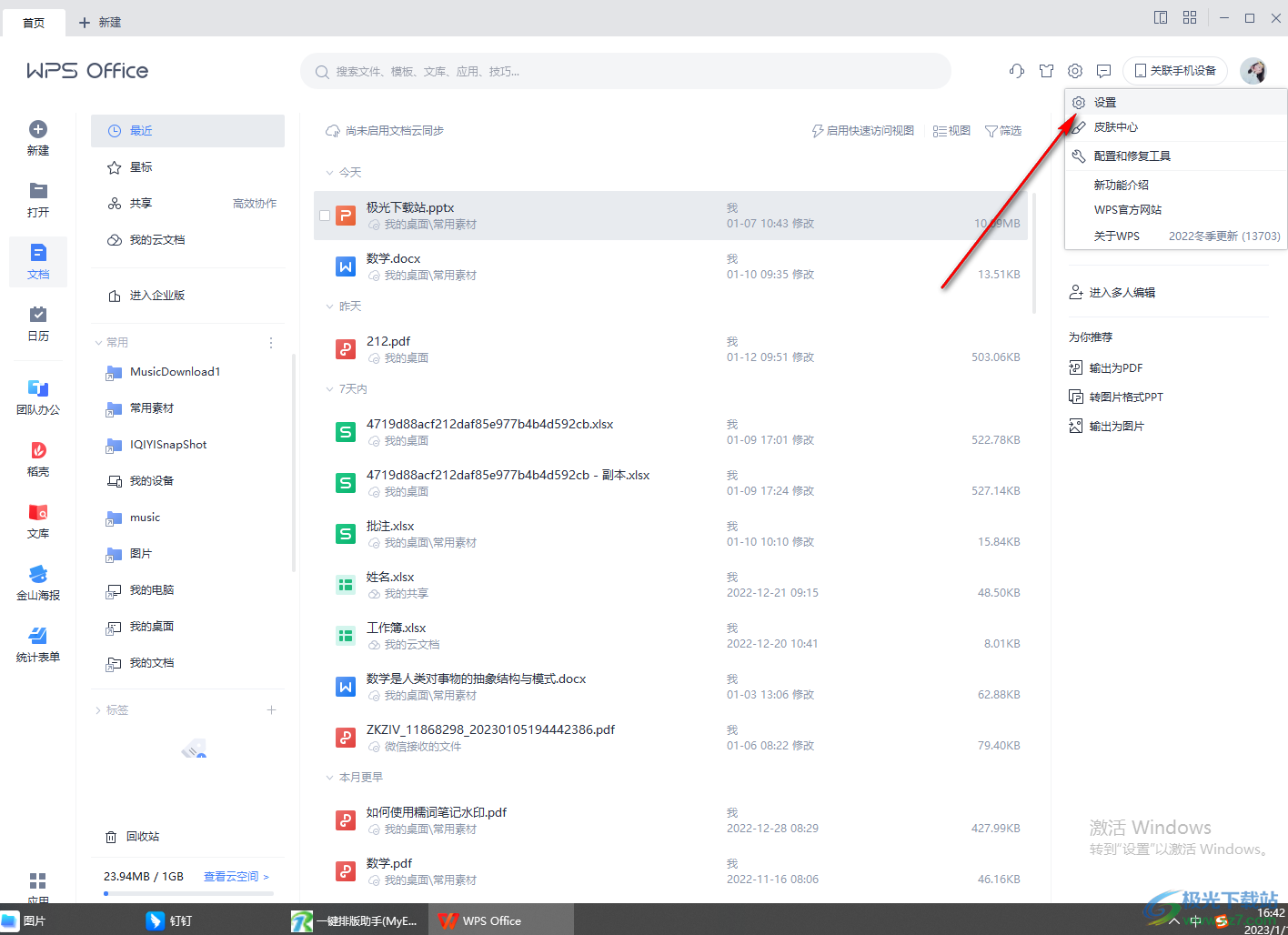Screen dimensions: 1288x935
Task: Click the gear settings icon in header
Action: (x=1075, y=71)
